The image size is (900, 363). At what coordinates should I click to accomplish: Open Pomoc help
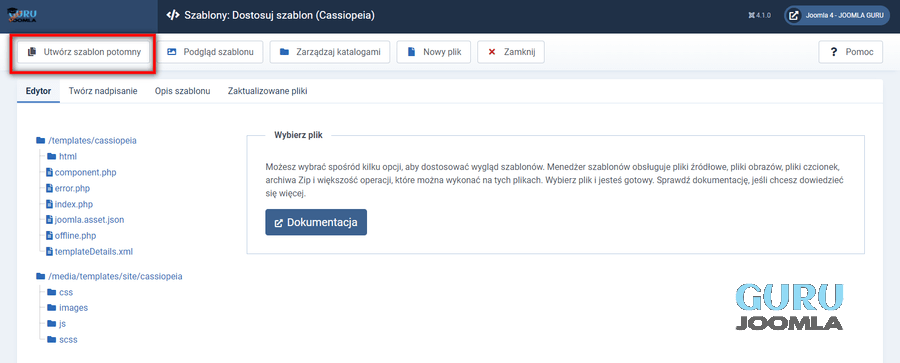coord(851,52)
